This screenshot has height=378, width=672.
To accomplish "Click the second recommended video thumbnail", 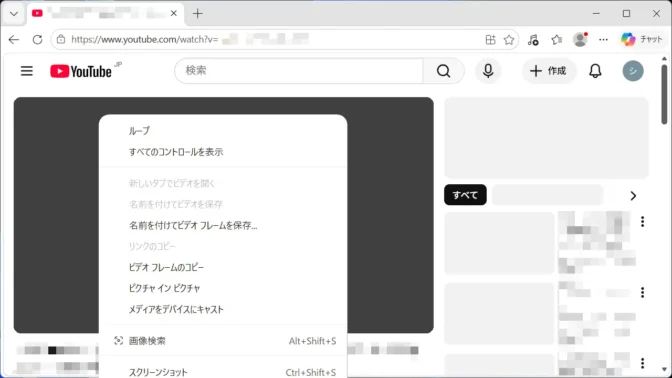I will (499, 314).
